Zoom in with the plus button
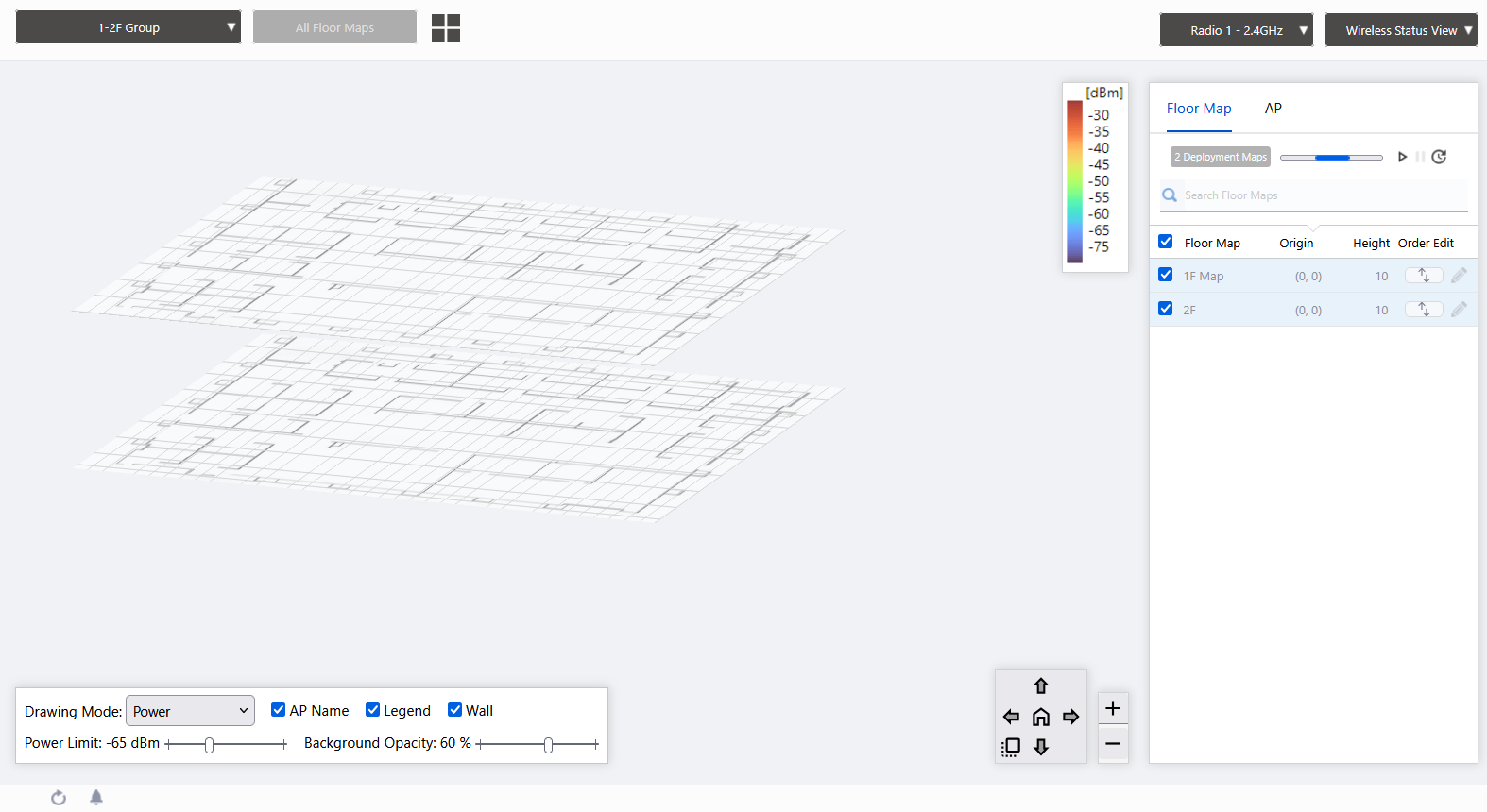Image resolution: width=1487 pixels, height=812 pixels. 1113,708
